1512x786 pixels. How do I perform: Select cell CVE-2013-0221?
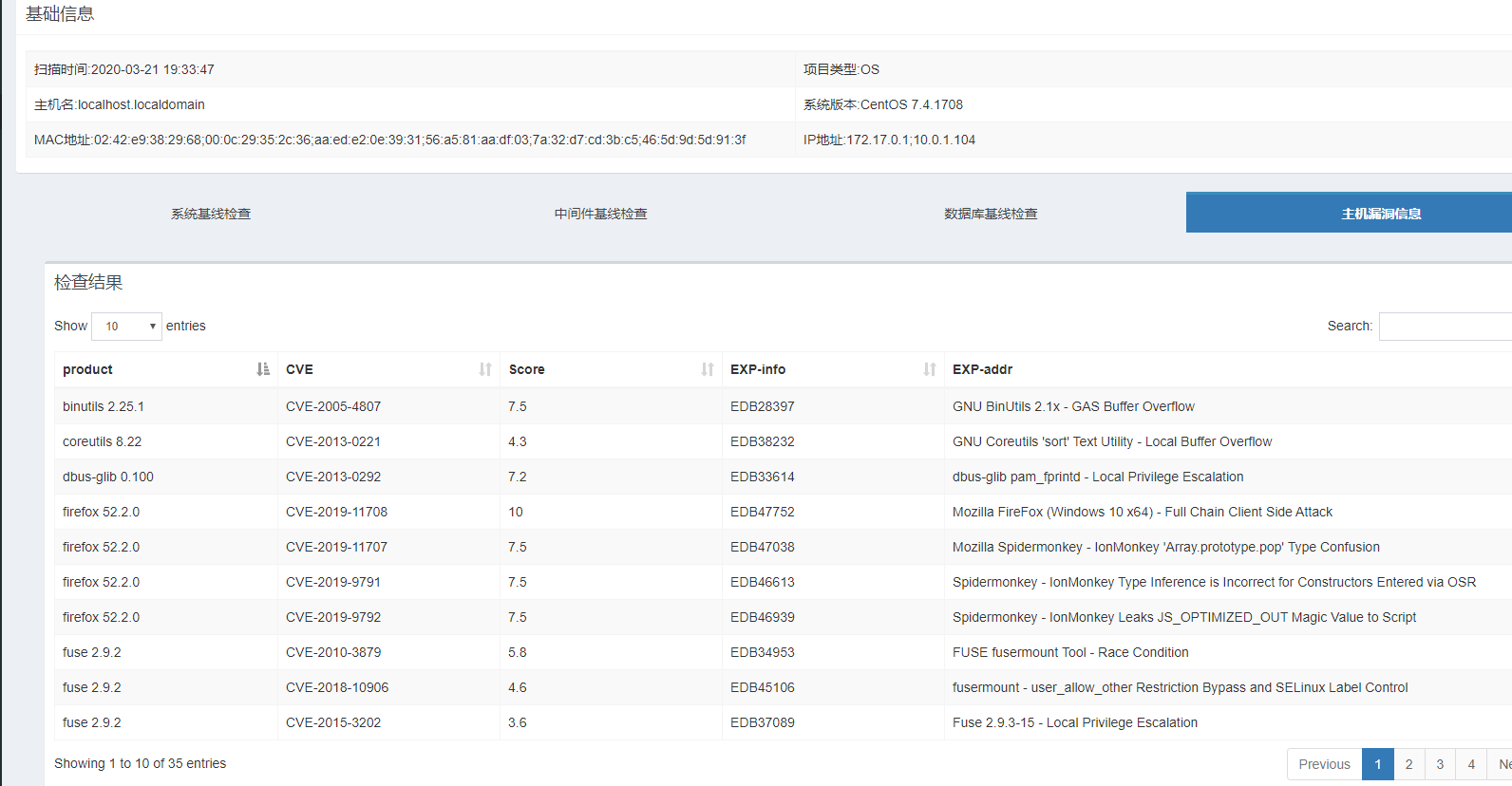click(333, 441)
